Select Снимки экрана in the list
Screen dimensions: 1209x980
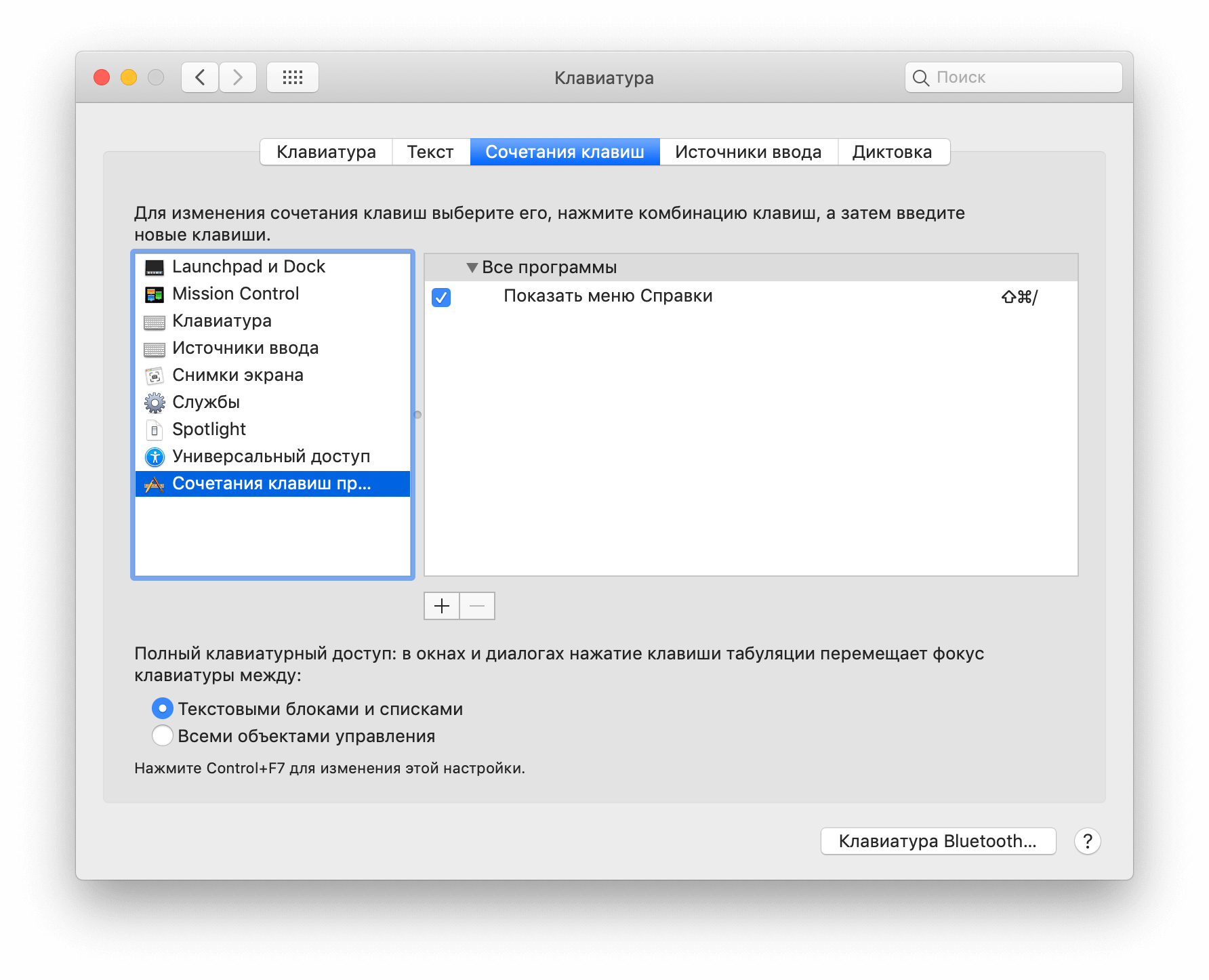(x=272, y=375)
